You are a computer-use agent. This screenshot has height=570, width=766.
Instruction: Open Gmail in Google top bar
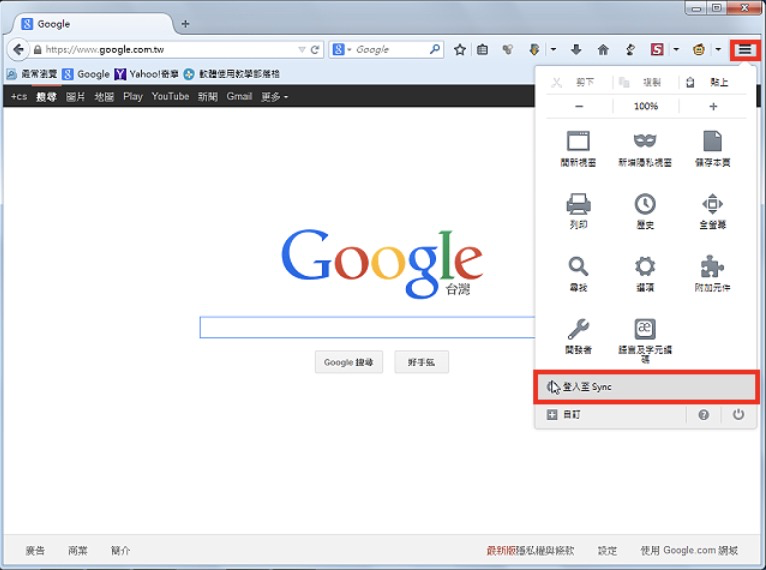[239, 97]
